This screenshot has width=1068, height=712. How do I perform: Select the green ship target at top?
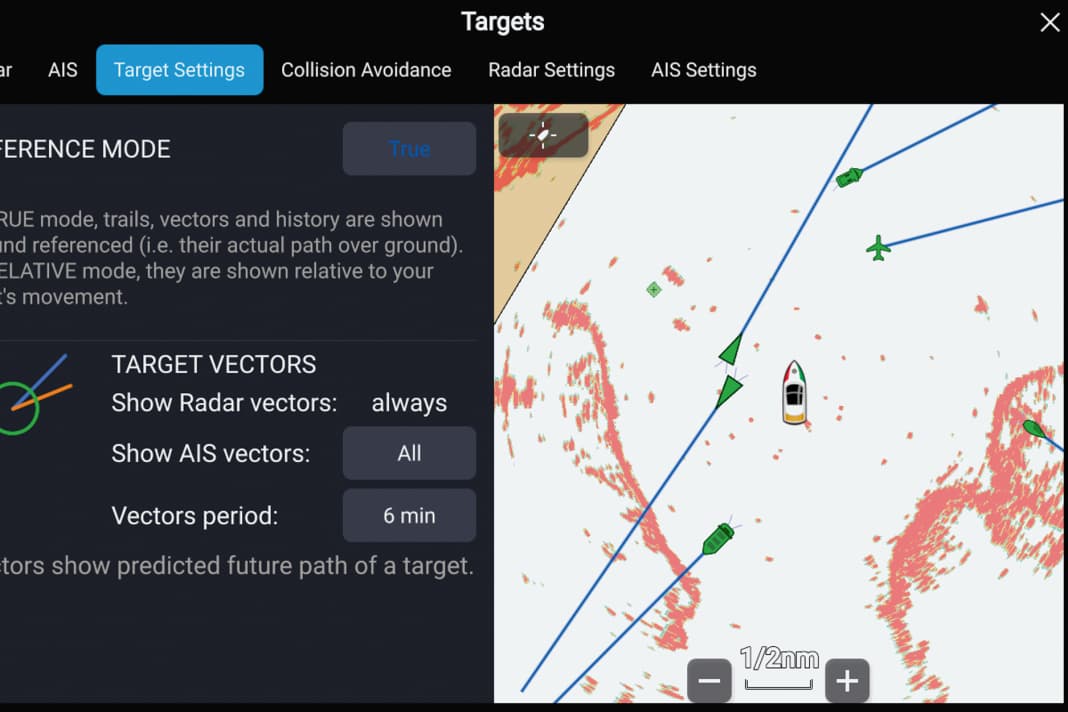849,177
